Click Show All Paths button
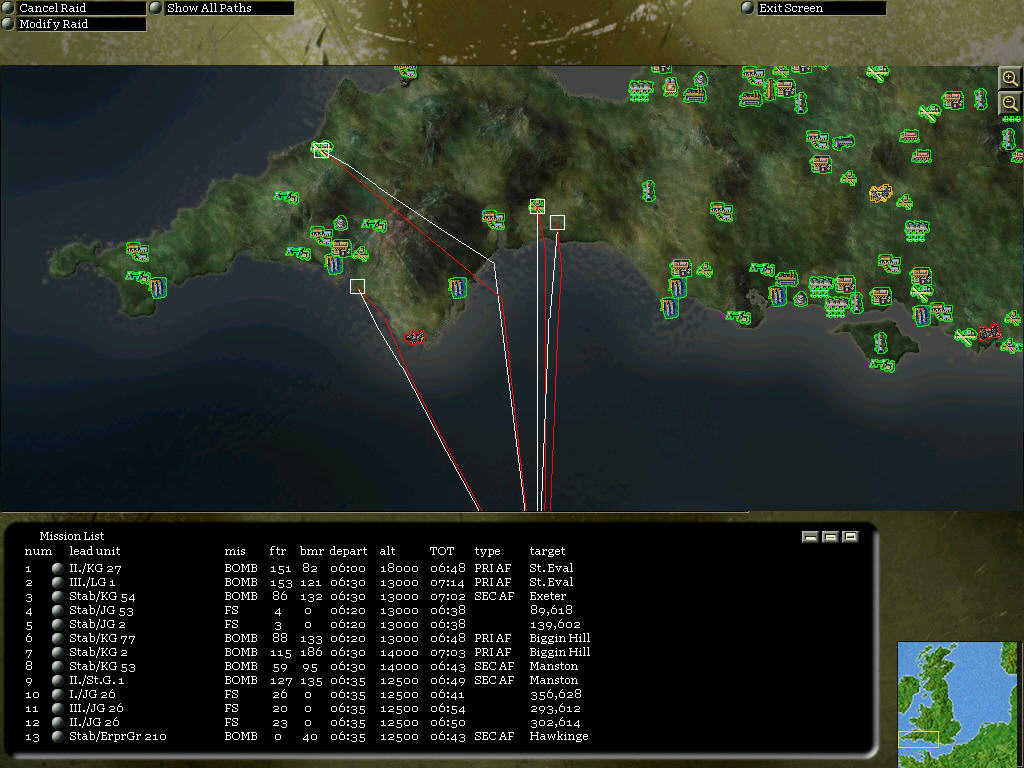 point(221,8)
